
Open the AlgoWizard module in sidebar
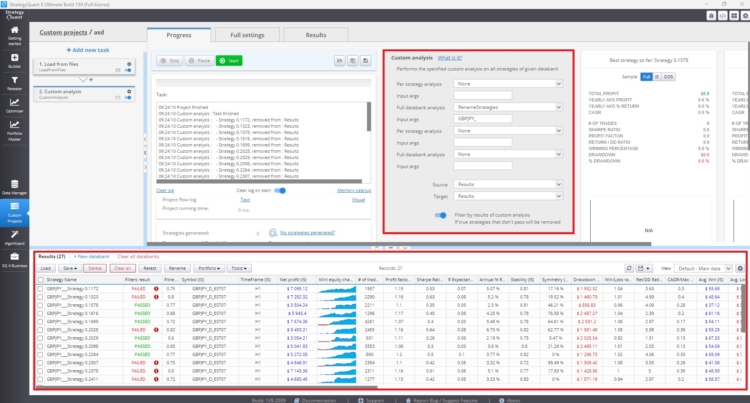coord(14,238)
